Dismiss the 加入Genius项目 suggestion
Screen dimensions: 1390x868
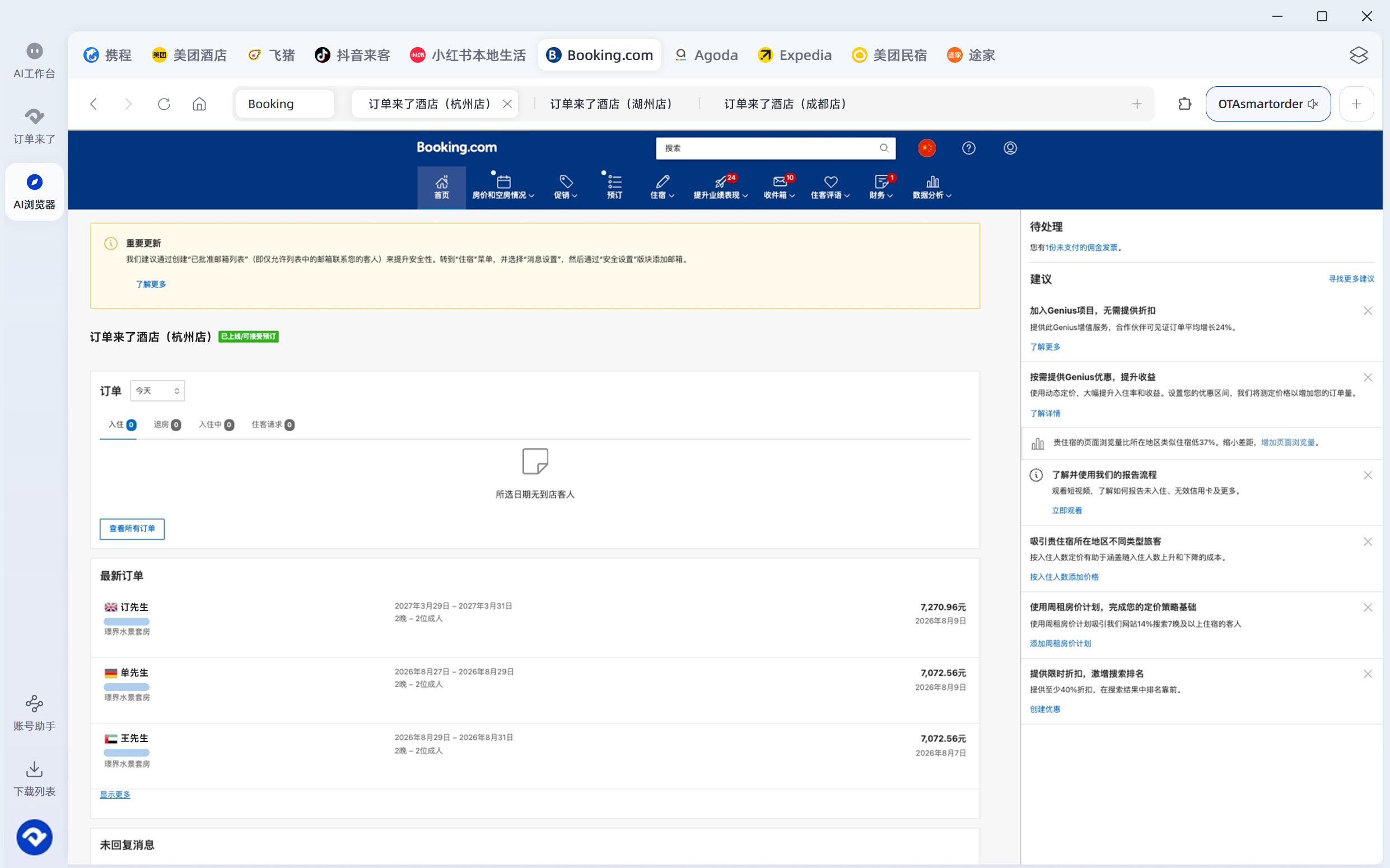[1368, 311]
